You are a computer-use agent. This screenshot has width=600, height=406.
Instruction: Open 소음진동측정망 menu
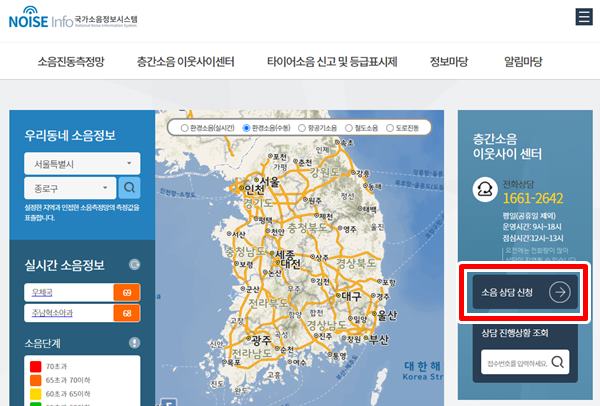pos(71,61)
